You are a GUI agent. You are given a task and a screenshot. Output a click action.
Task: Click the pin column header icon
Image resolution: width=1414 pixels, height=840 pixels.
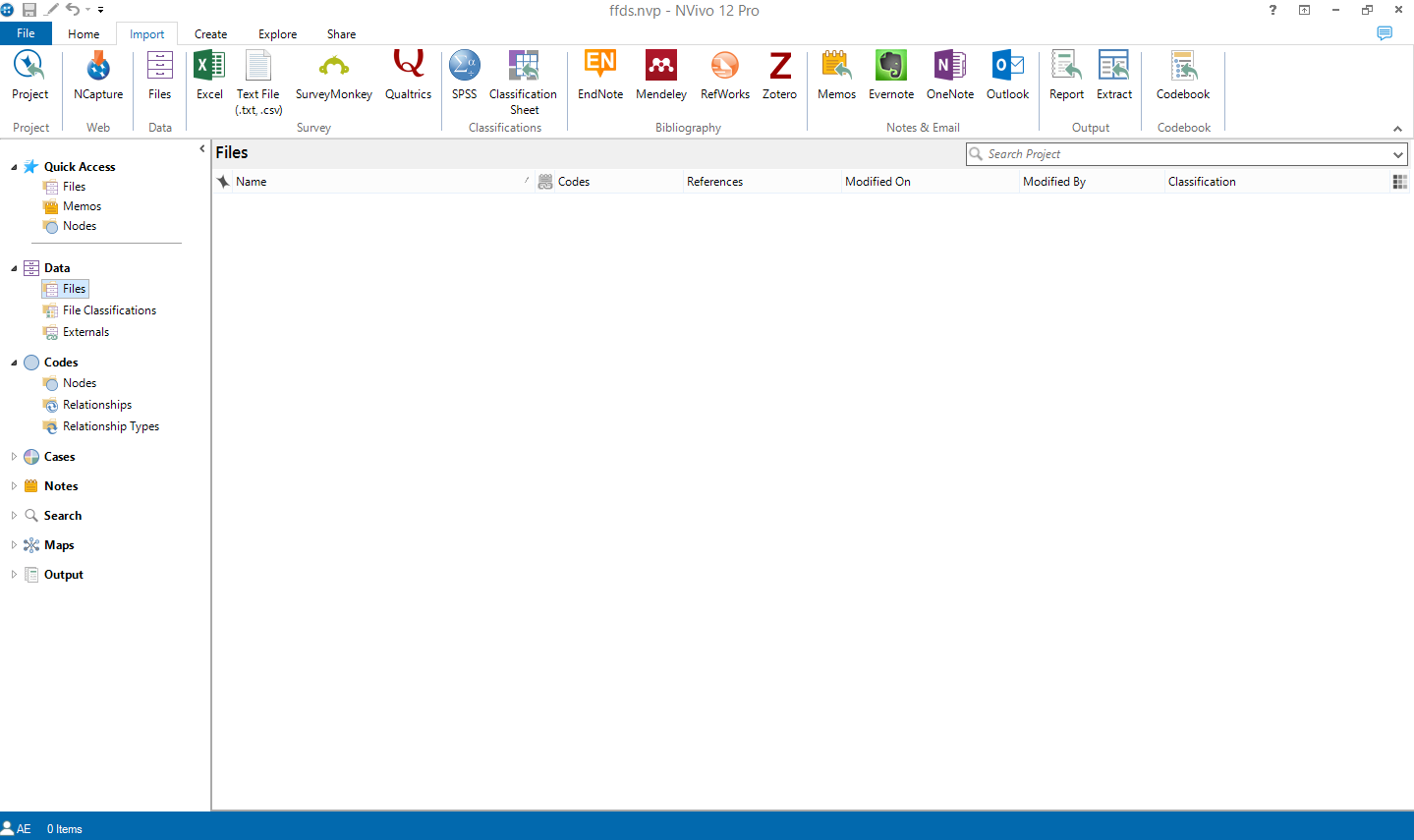tap(223, 182)
